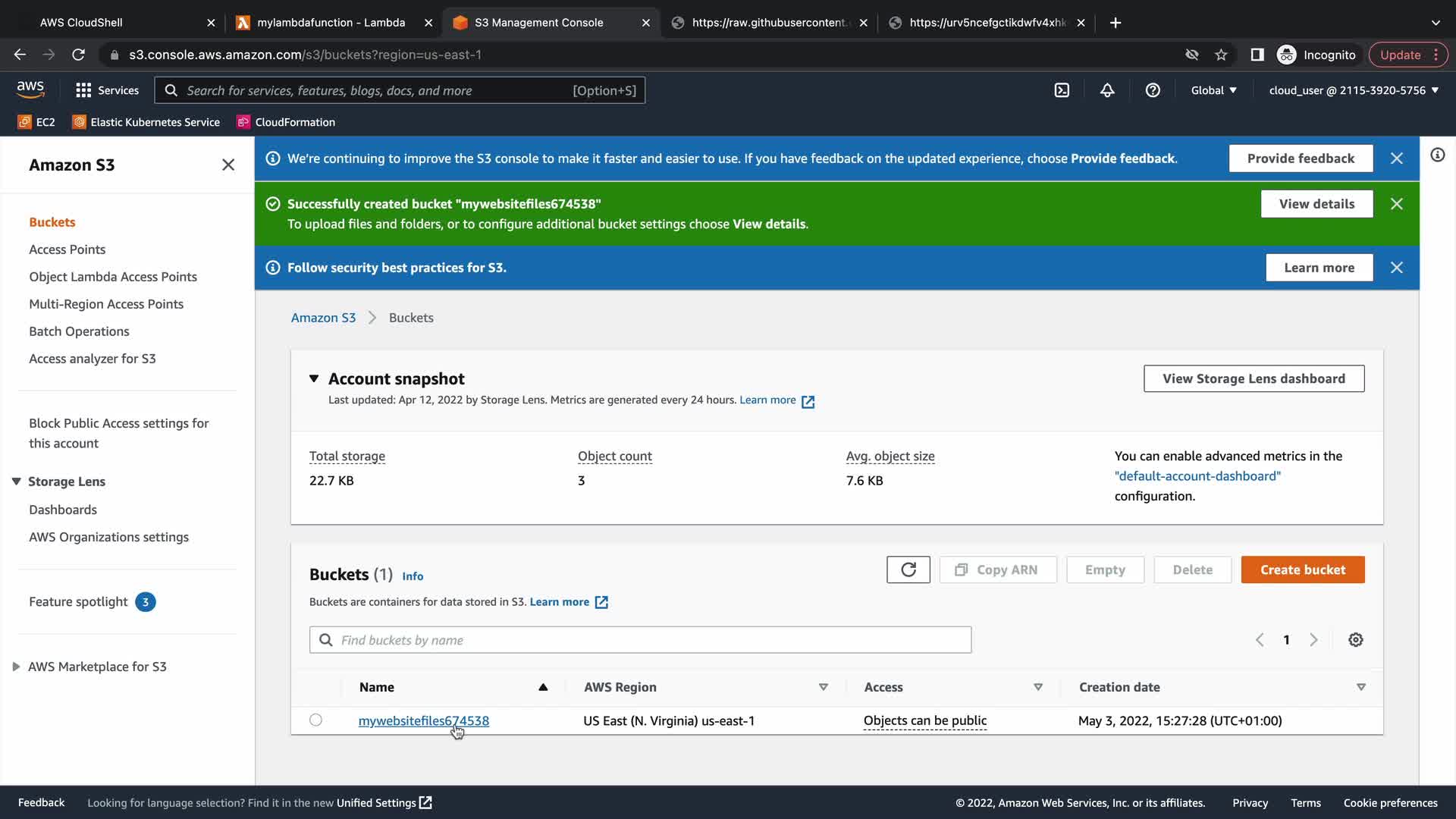Open the CloudShell icon in header
Screen dimensions: 1456x819
(1062, 90)
